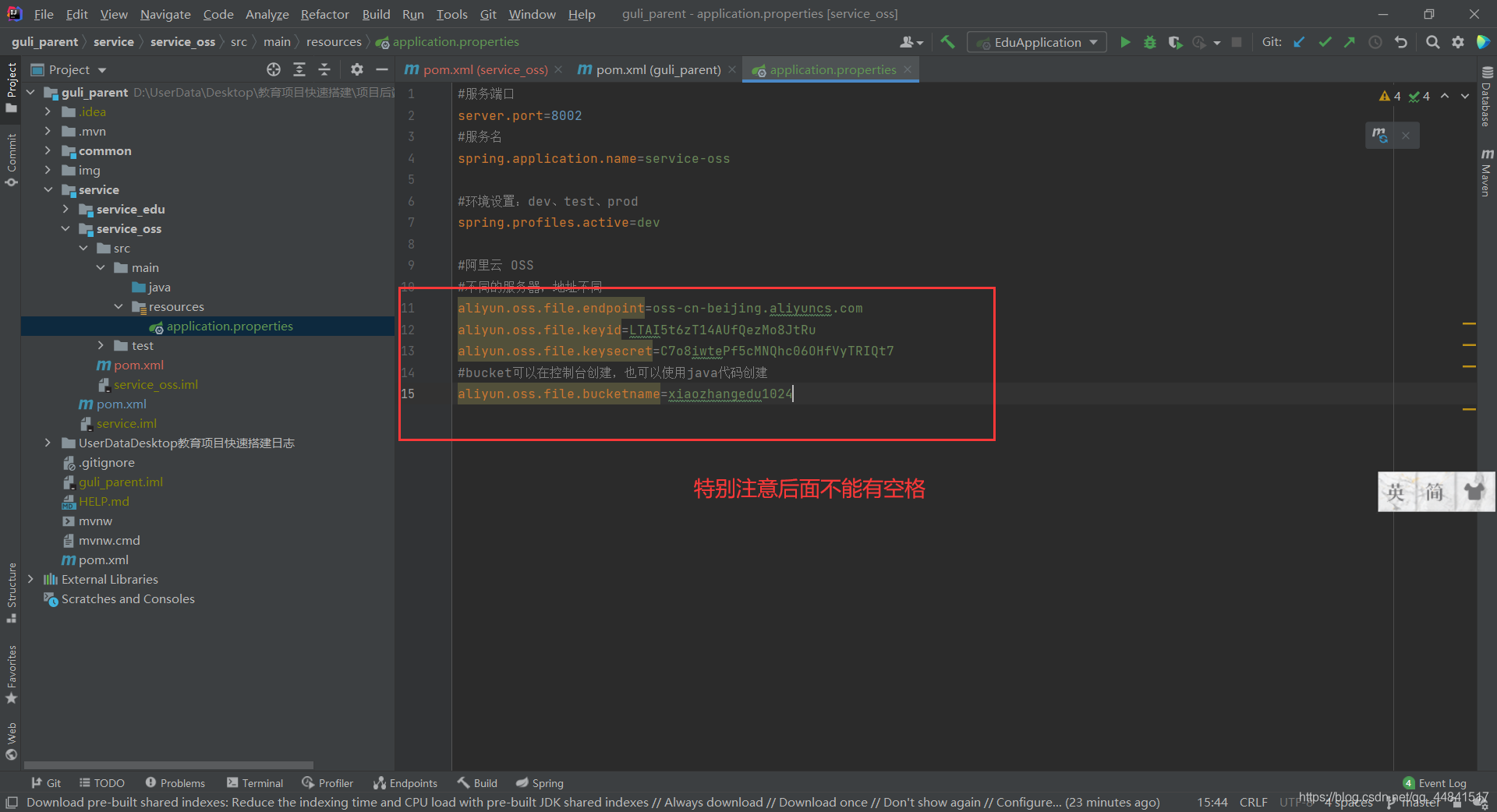This screenshot has height=812, width=1497.
Task: Open EduApplication run configuration dropdown
Action: (x=1037, y=42)
